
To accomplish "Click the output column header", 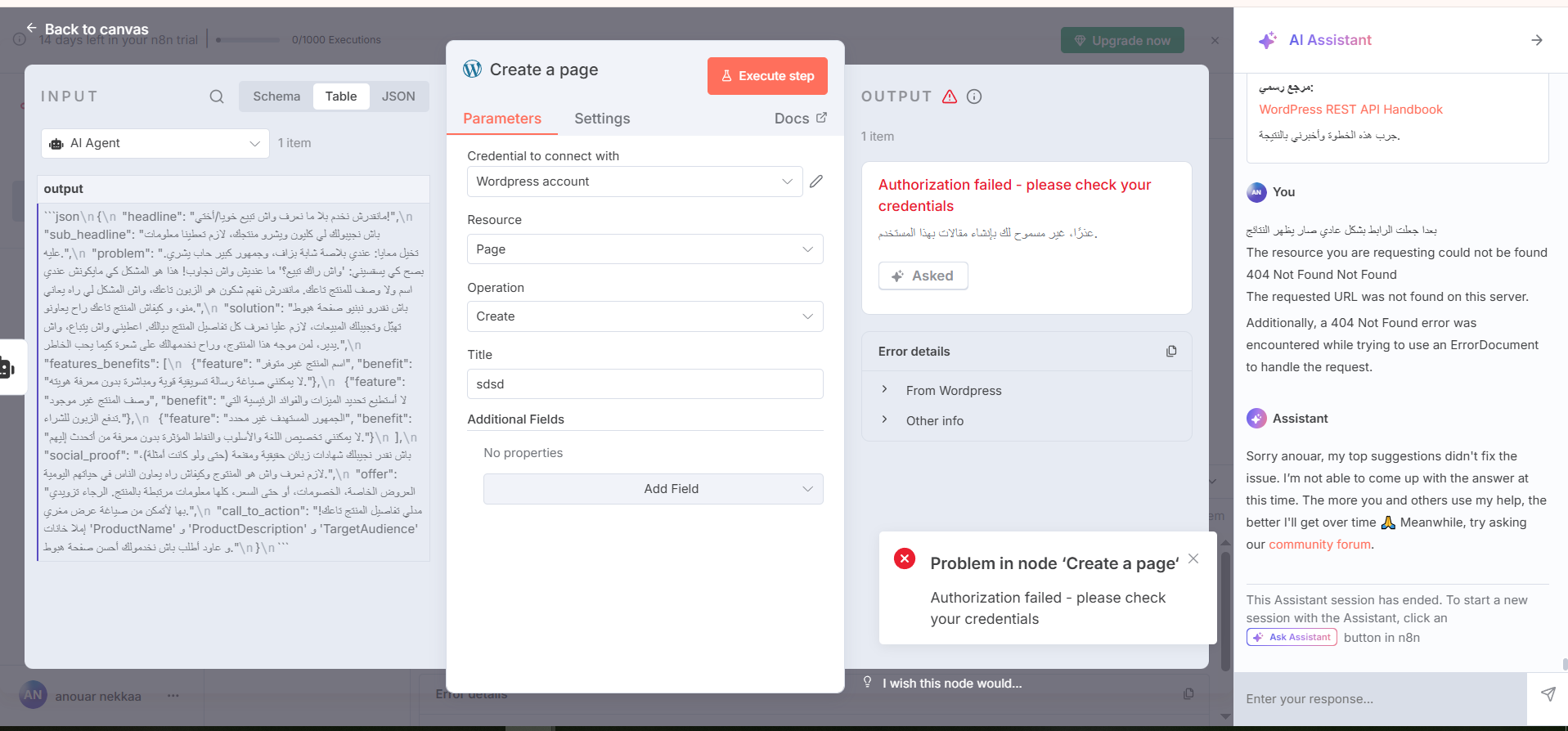I will click(234, 189).
